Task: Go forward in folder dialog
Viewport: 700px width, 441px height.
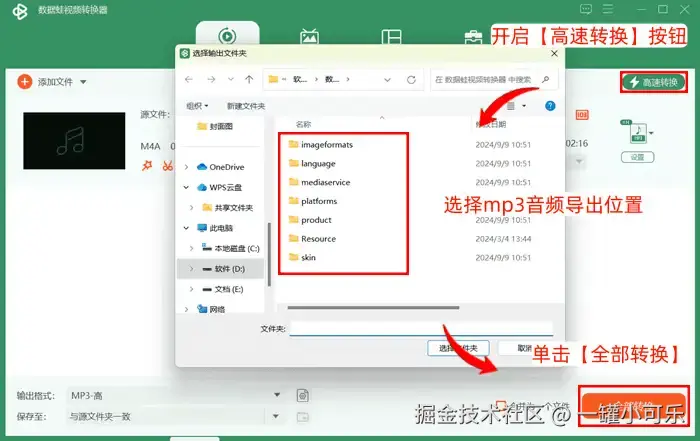Action: [211, 79]
